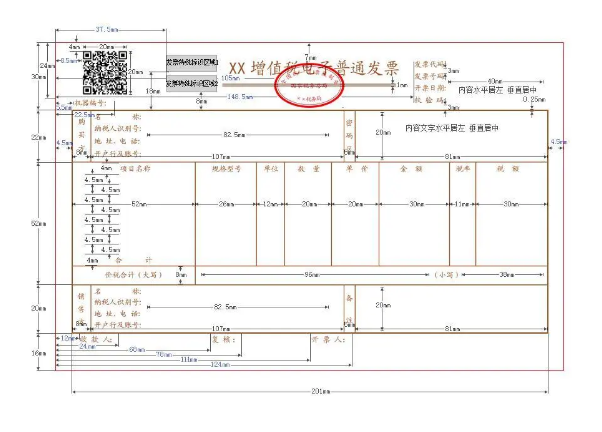Select the '税额' column header

coord(508,169)
